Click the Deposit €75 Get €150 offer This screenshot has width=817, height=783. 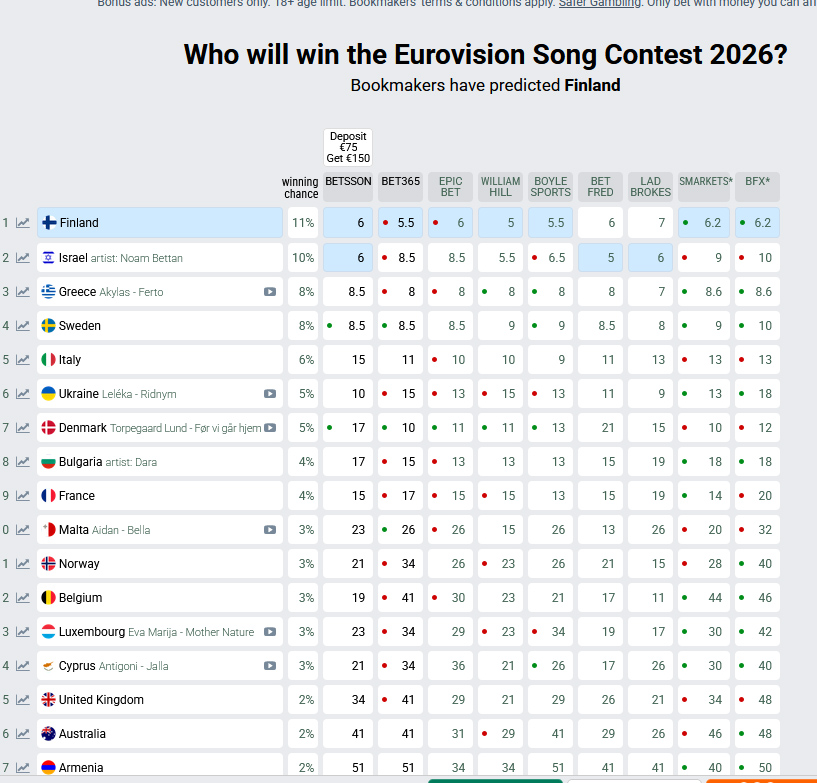348,148
